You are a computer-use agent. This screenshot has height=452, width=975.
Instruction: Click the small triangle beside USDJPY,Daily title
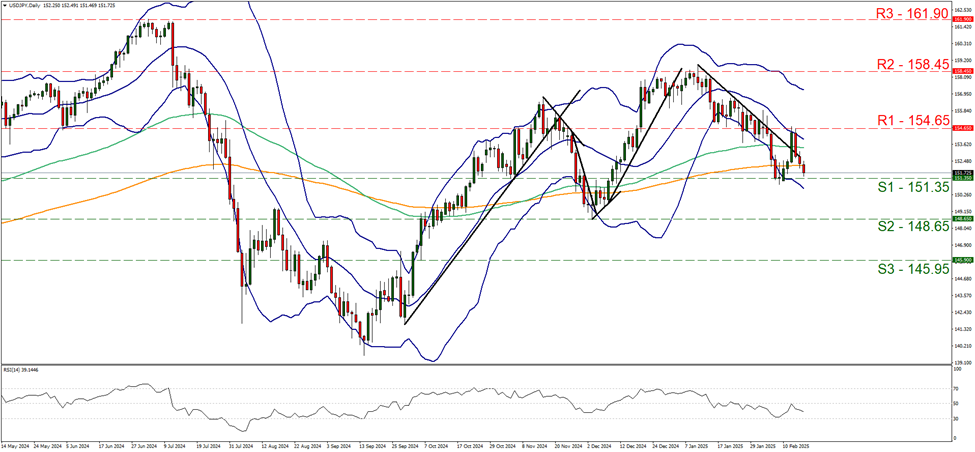click(5, 5)
